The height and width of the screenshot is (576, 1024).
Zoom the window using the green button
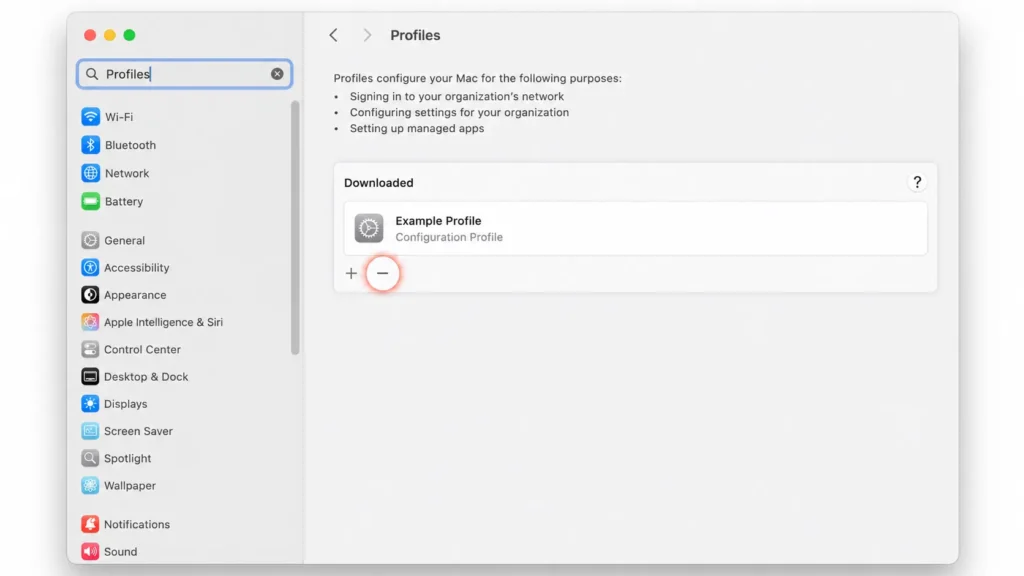[x=129, y=35]
